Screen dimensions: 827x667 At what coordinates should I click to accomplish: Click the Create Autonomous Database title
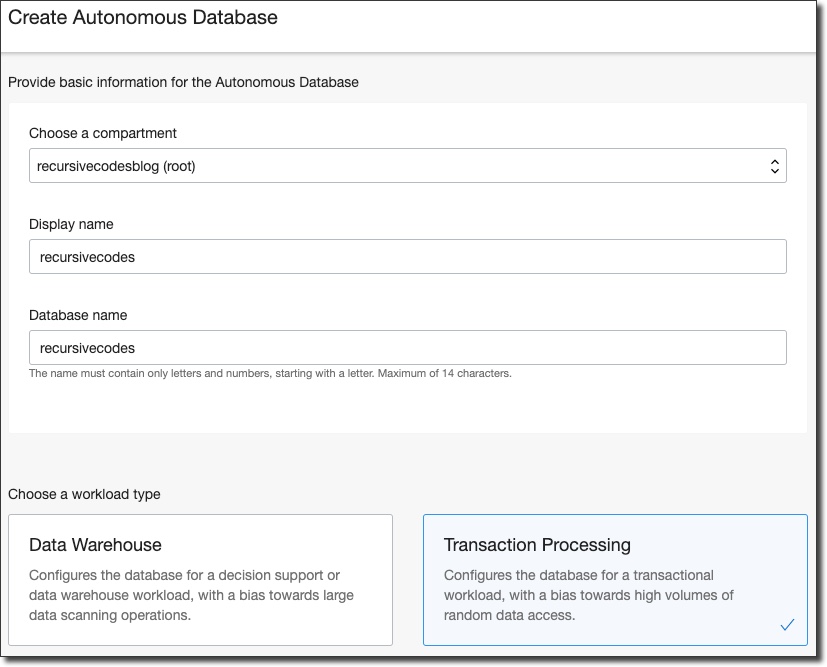(x=143, y=18)
